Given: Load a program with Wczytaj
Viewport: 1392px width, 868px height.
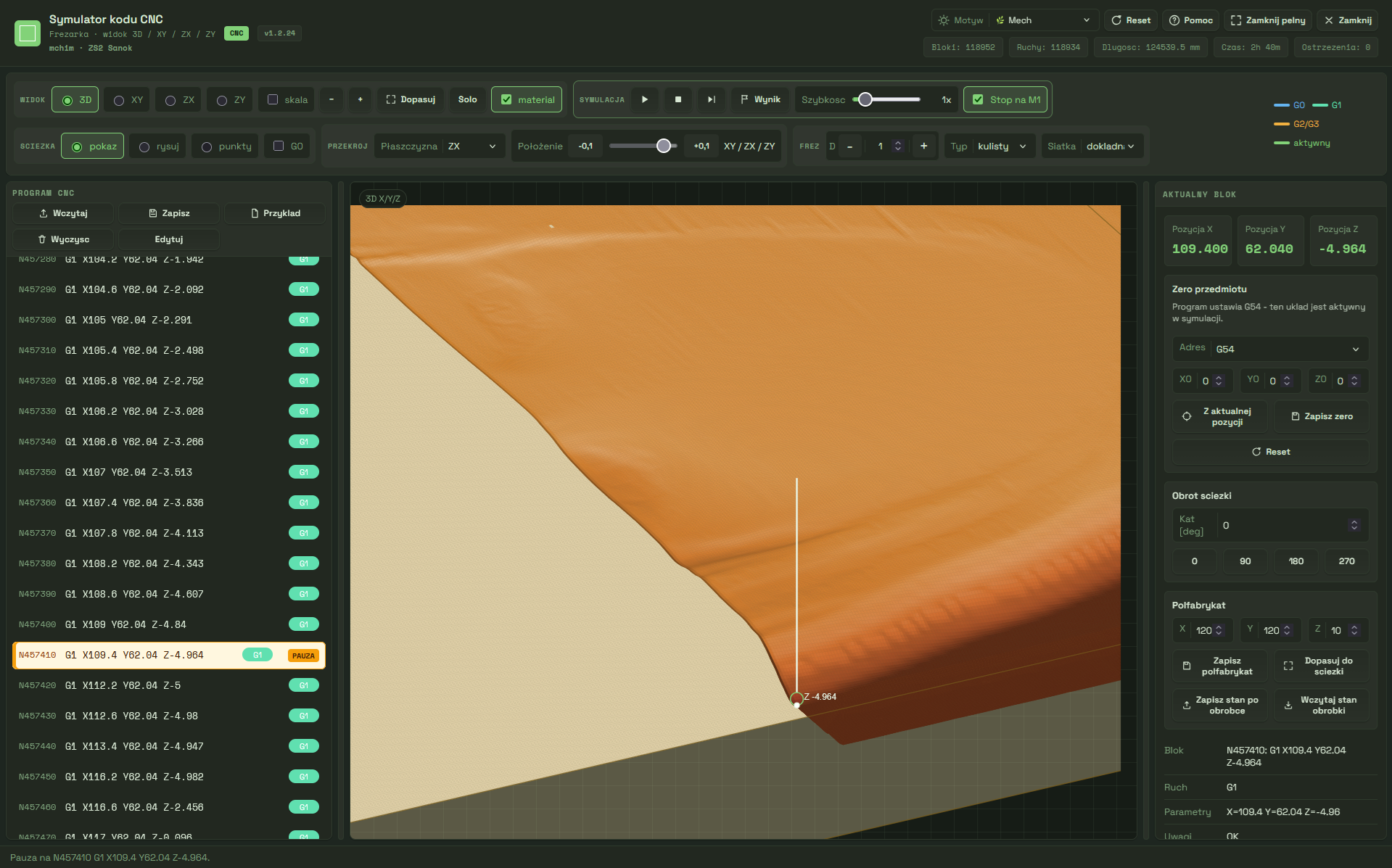Looking at the screenshot, I should point(63,213).
